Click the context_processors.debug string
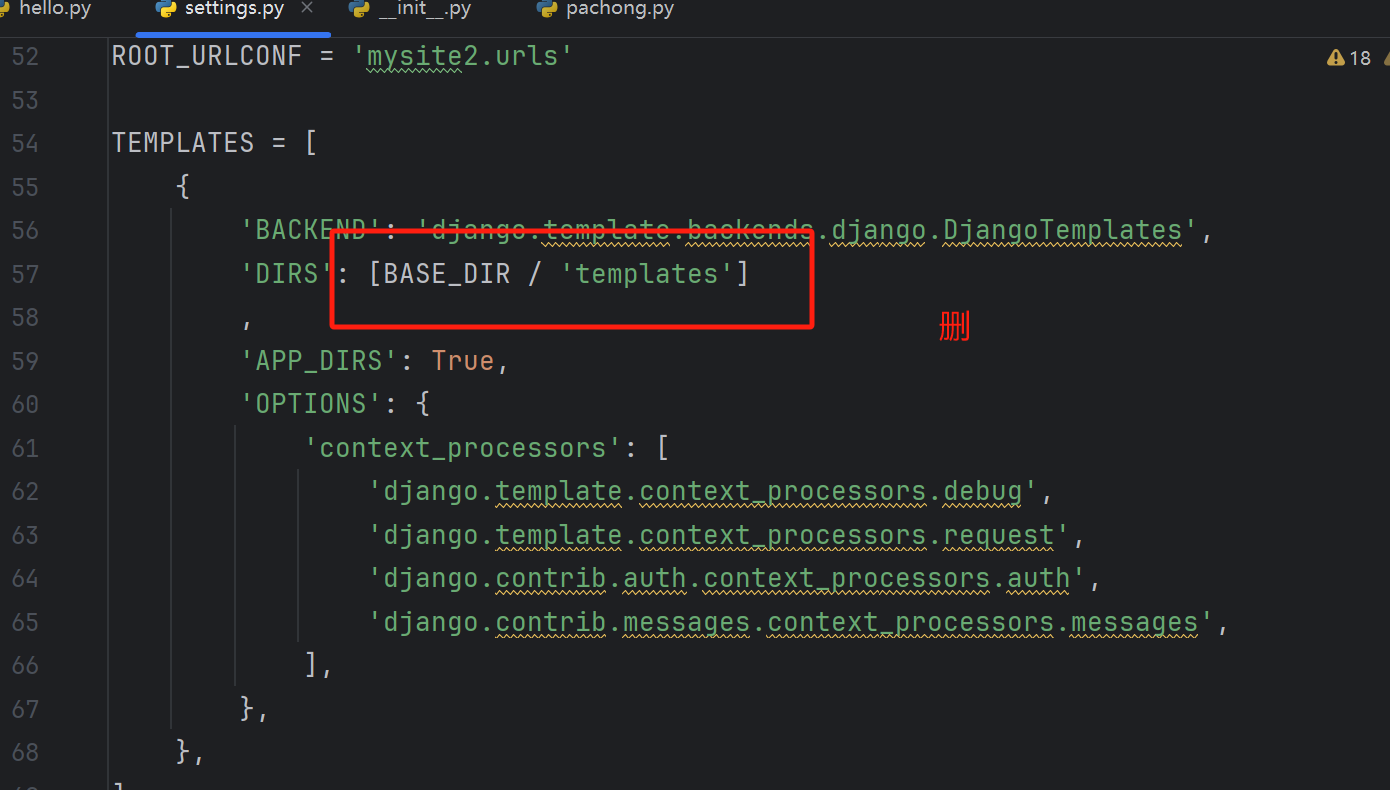The width and height of the screenshot is (1390, 790). [703, 491]
